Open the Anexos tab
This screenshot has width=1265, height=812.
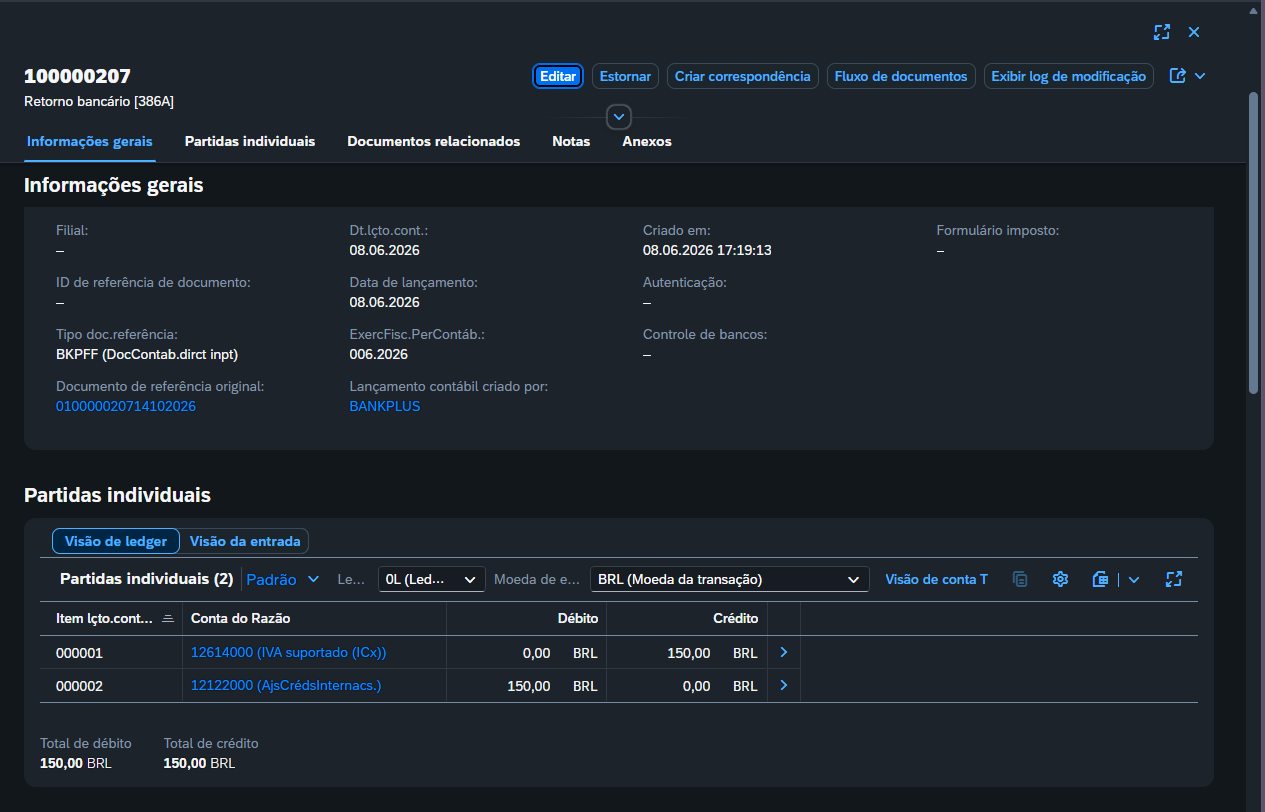pyautogui.click(x=647, y=142)
